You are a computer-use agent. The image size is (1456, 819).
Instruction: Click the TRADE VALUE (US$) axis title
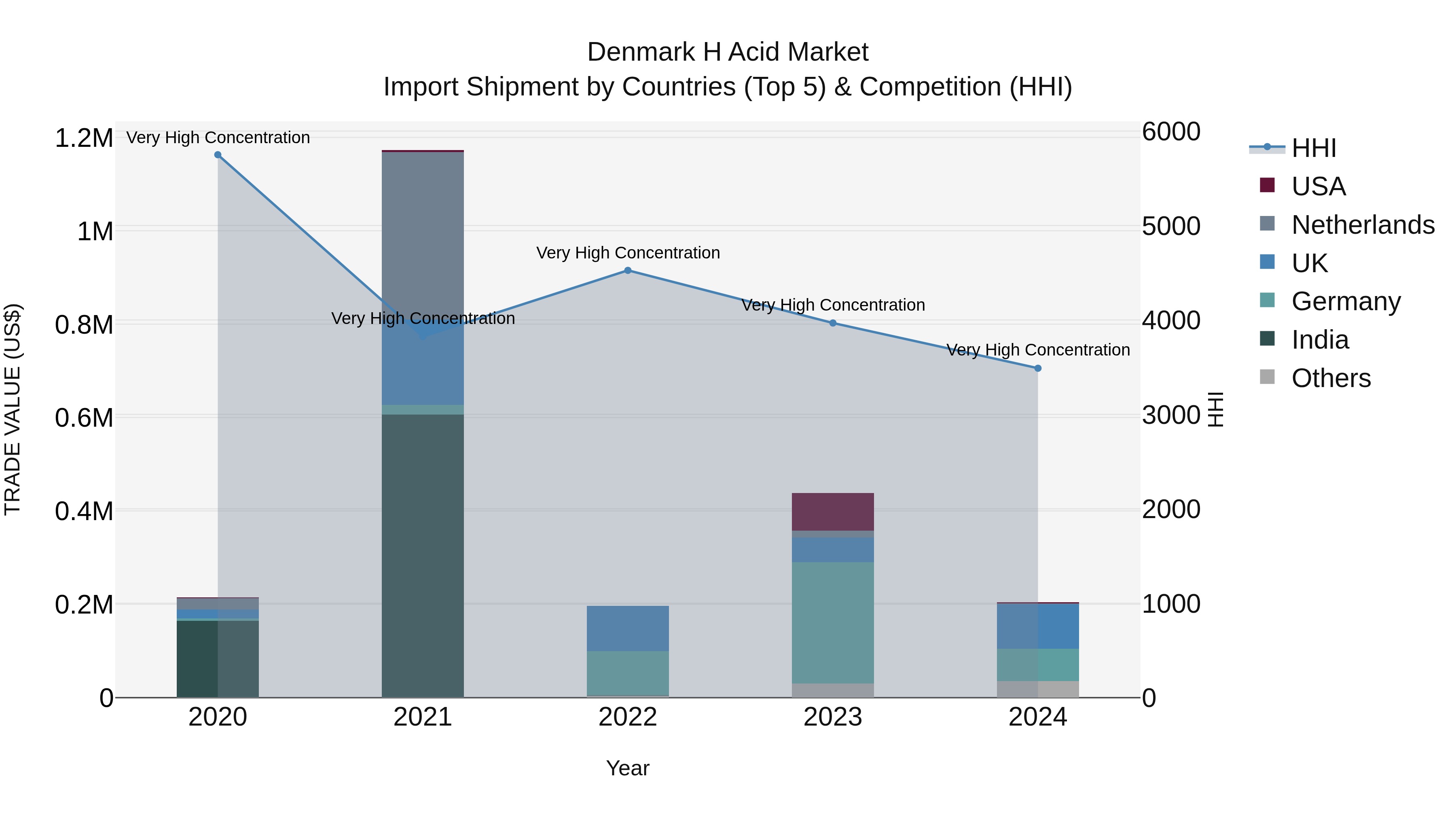coord(13,409)
